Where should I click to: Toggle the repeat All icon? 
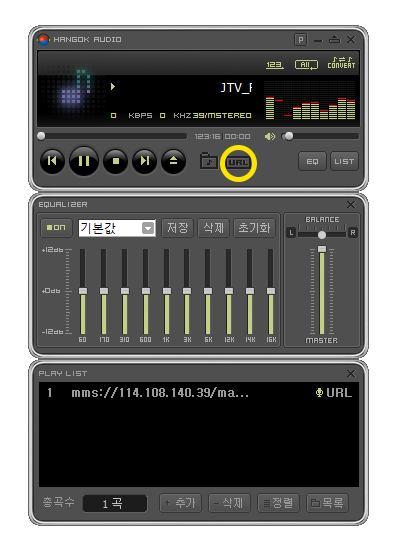(306, 65)
